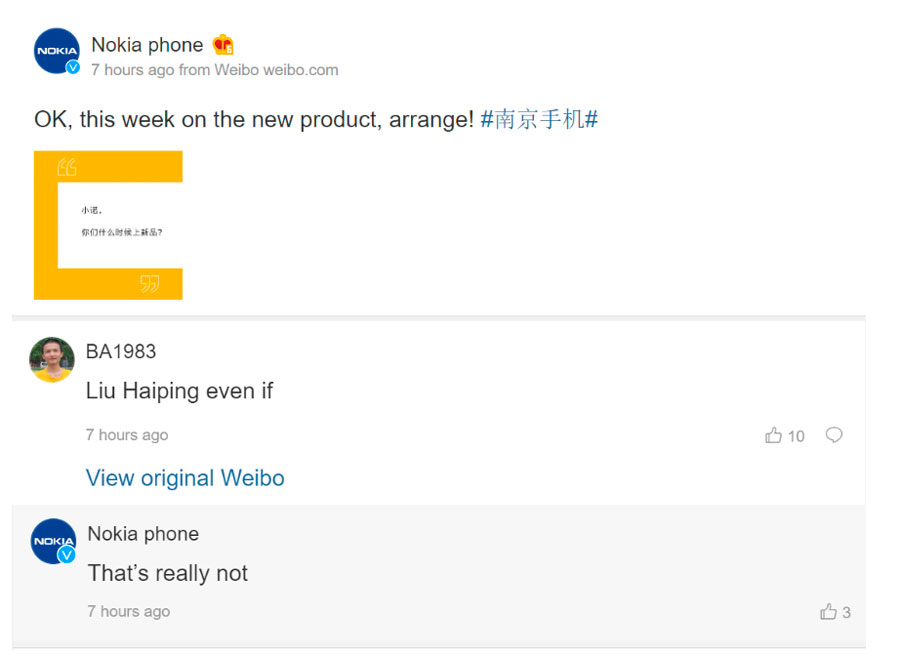Open View original Weibo link
Image resolution: width=900 pixels, height=657 pixels.
pos(185,478)
